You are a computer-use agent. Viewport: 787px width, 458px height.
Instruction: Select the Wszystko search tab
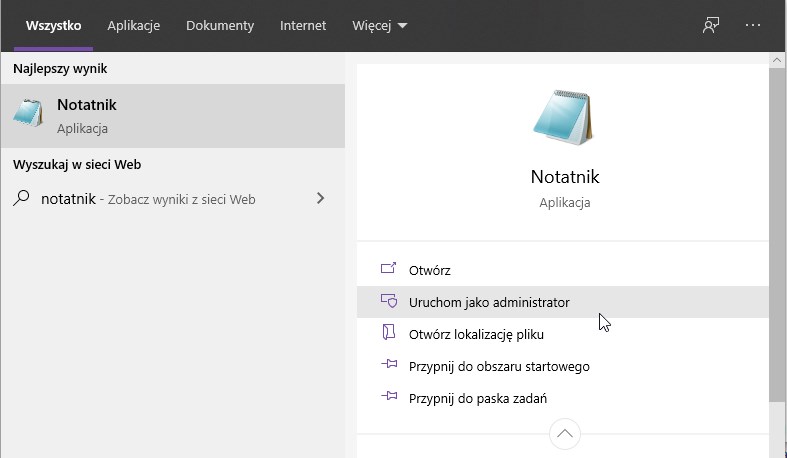(x=53, y=26)
